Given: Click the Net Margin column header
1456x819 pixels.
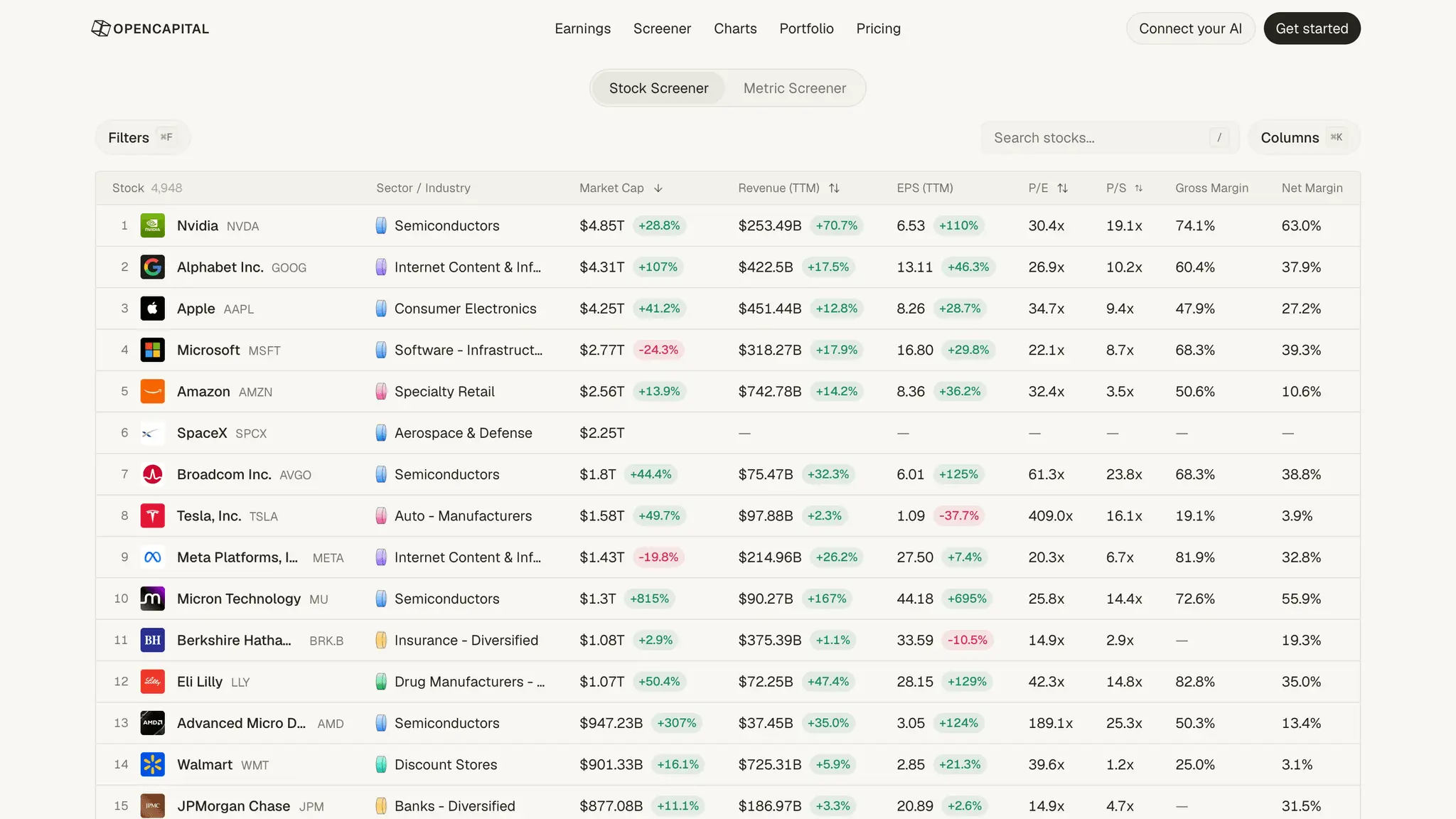Looking at the screenshot, I should 1312,188.
